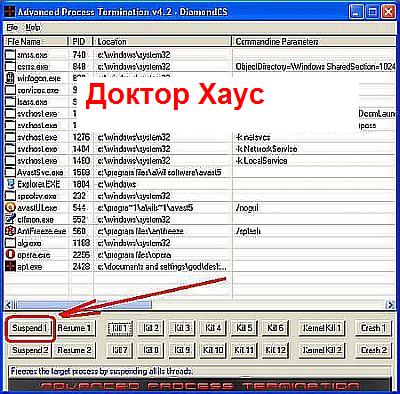This screenshot has width=400, height=394.
Task: Select the opera.exe row name
Action: 33,255
